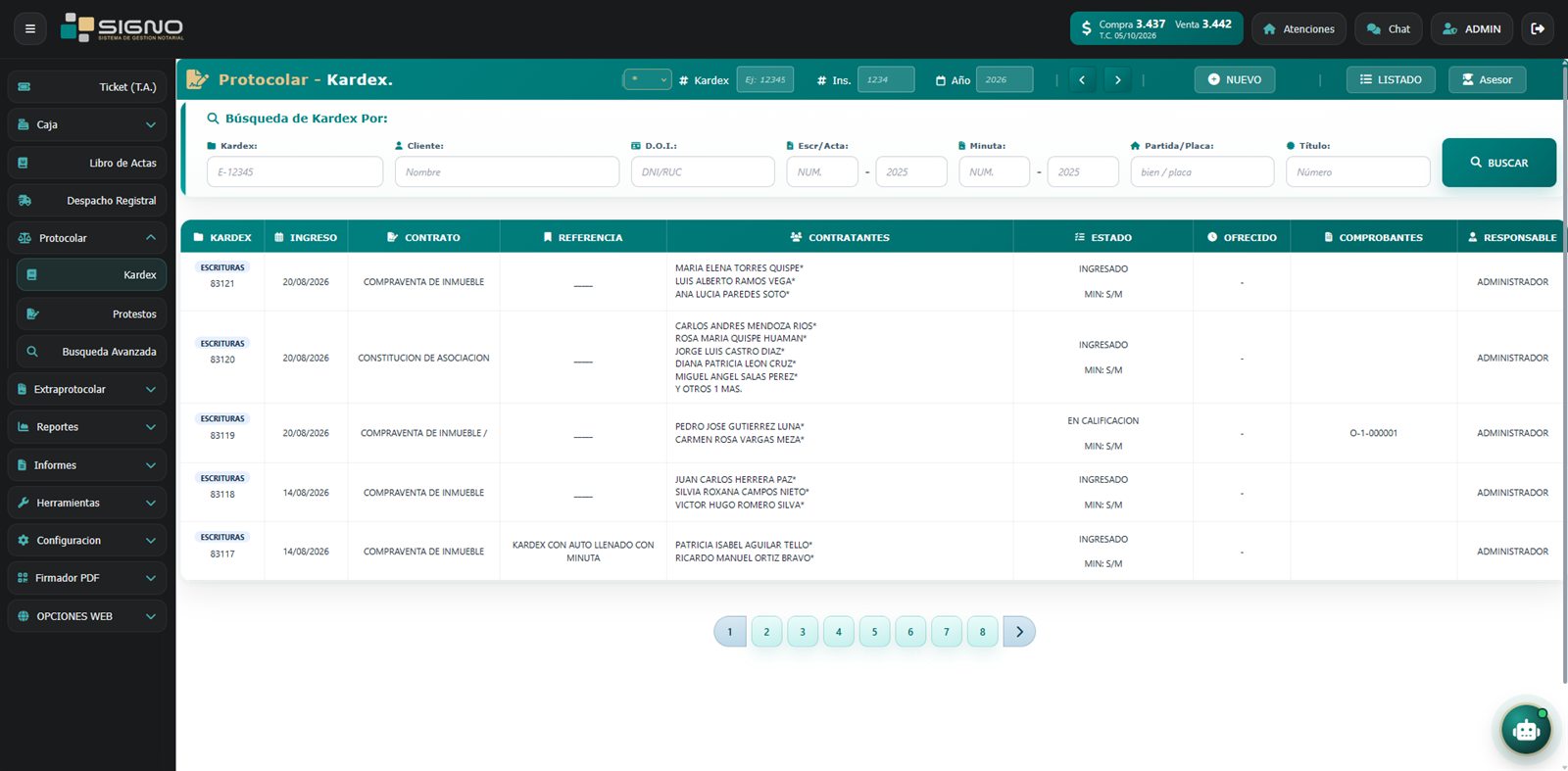The image size is (1568, 771).
Task: Expand OPCIONES WEB menu
Action: point(87,615)
